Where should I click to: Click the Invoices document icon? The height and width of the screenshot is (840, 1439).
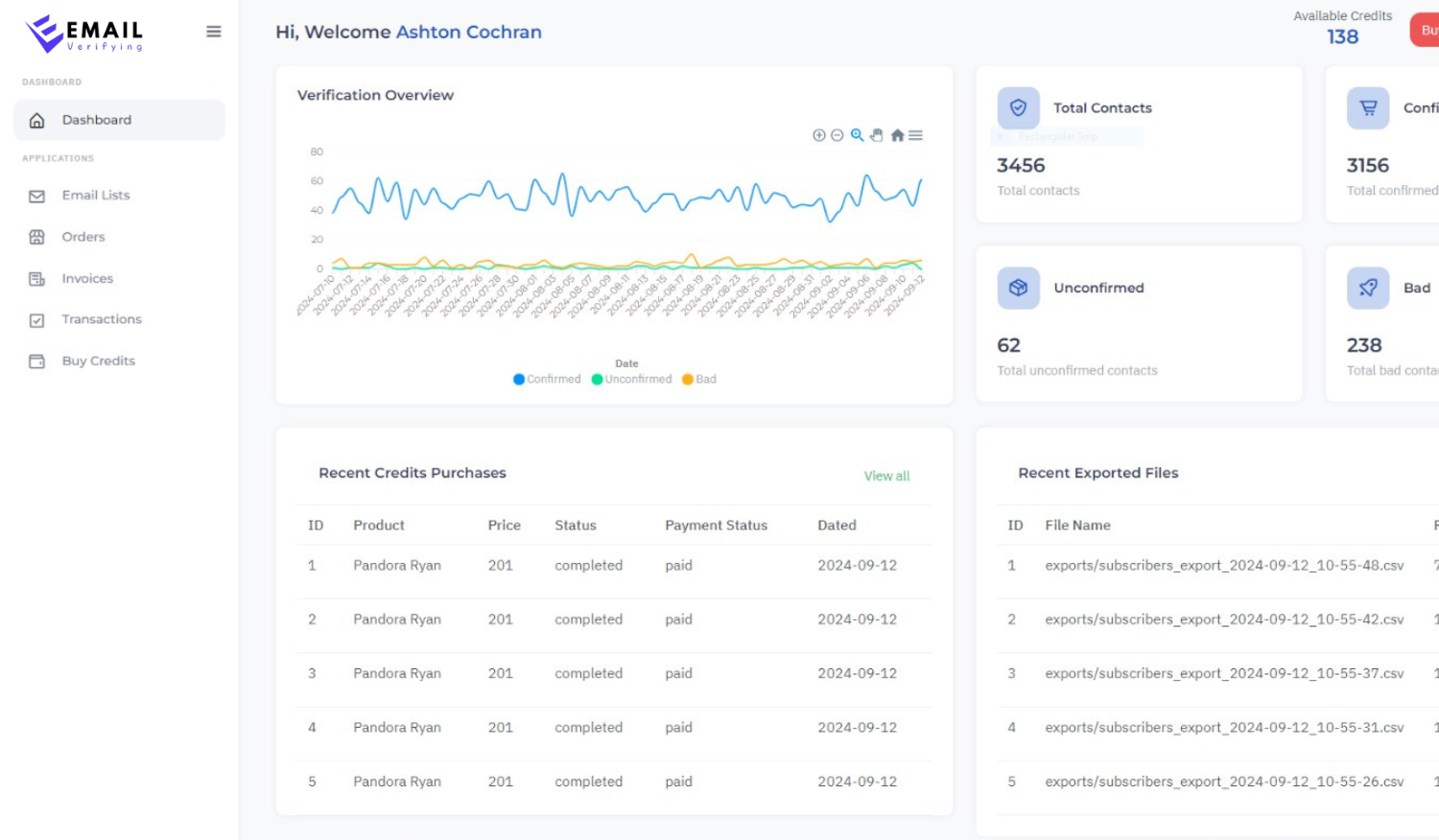click(36, 279)
